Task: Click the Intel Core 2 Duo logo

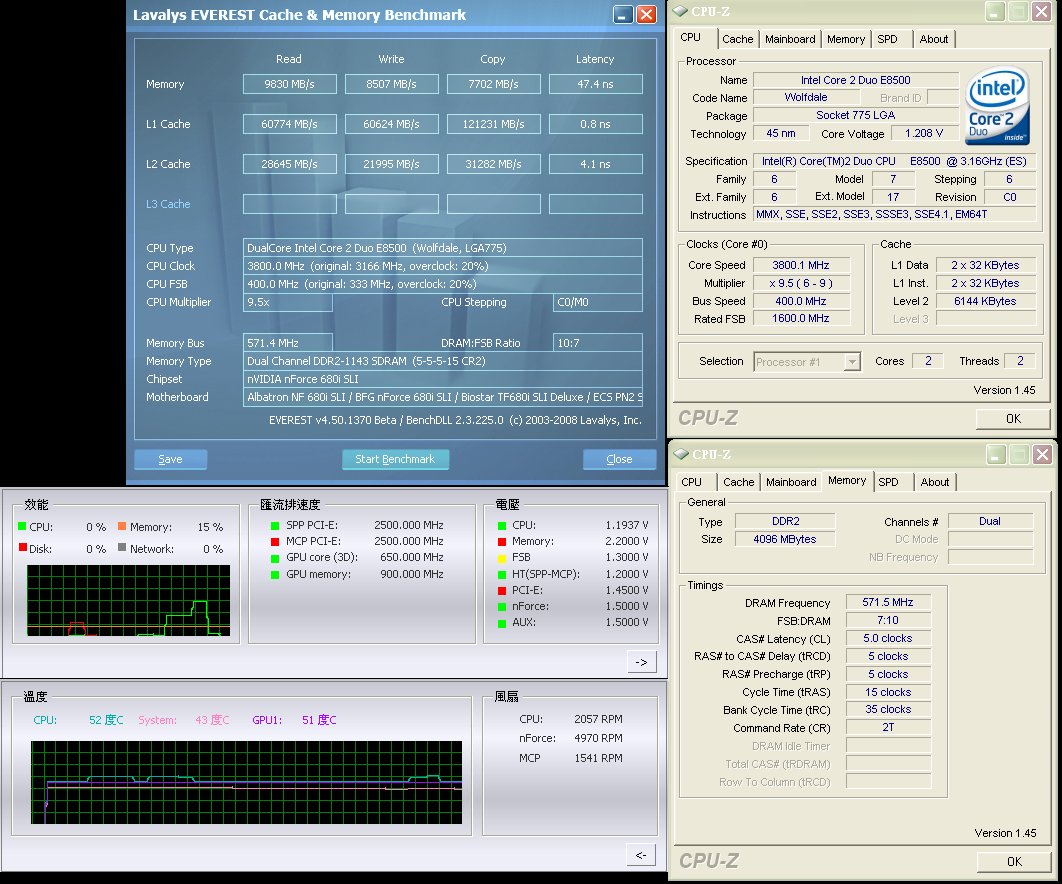Action: 998,105
